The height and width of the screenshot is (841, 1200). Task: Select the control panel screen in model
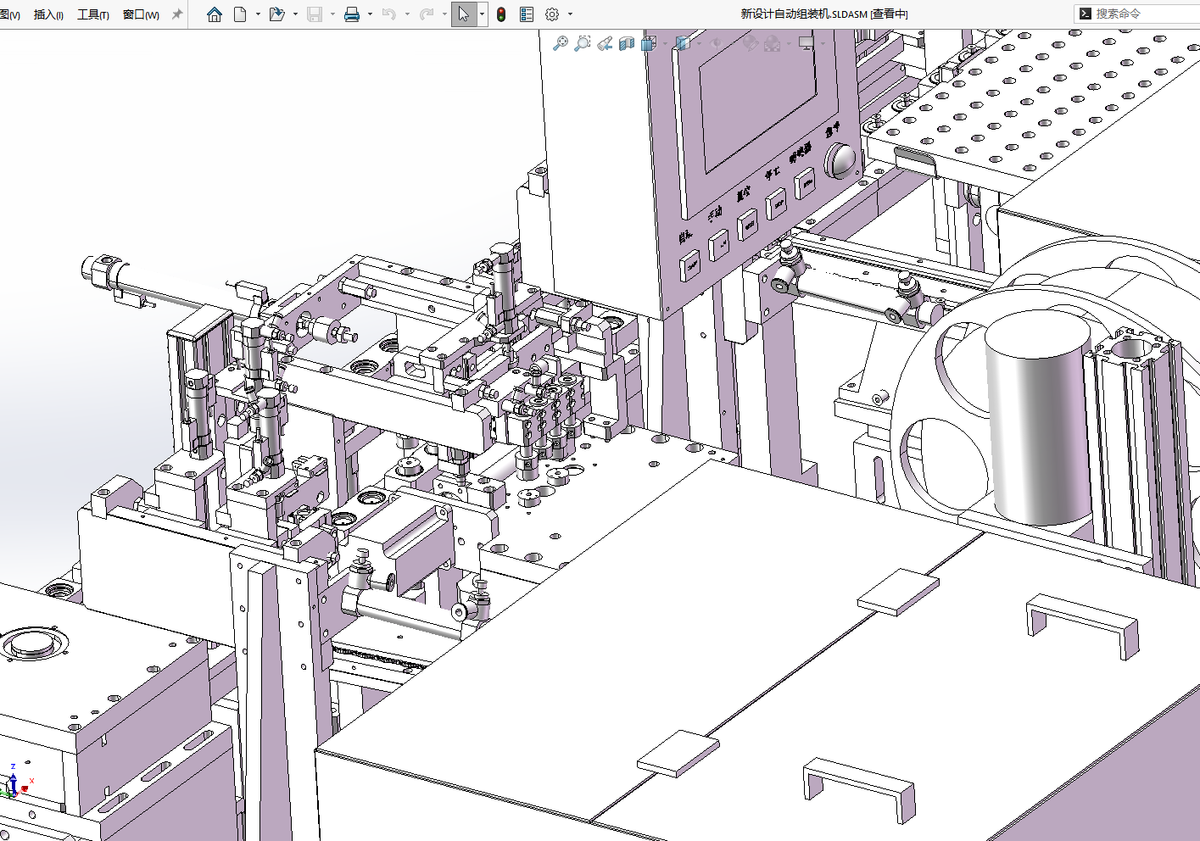757,101
